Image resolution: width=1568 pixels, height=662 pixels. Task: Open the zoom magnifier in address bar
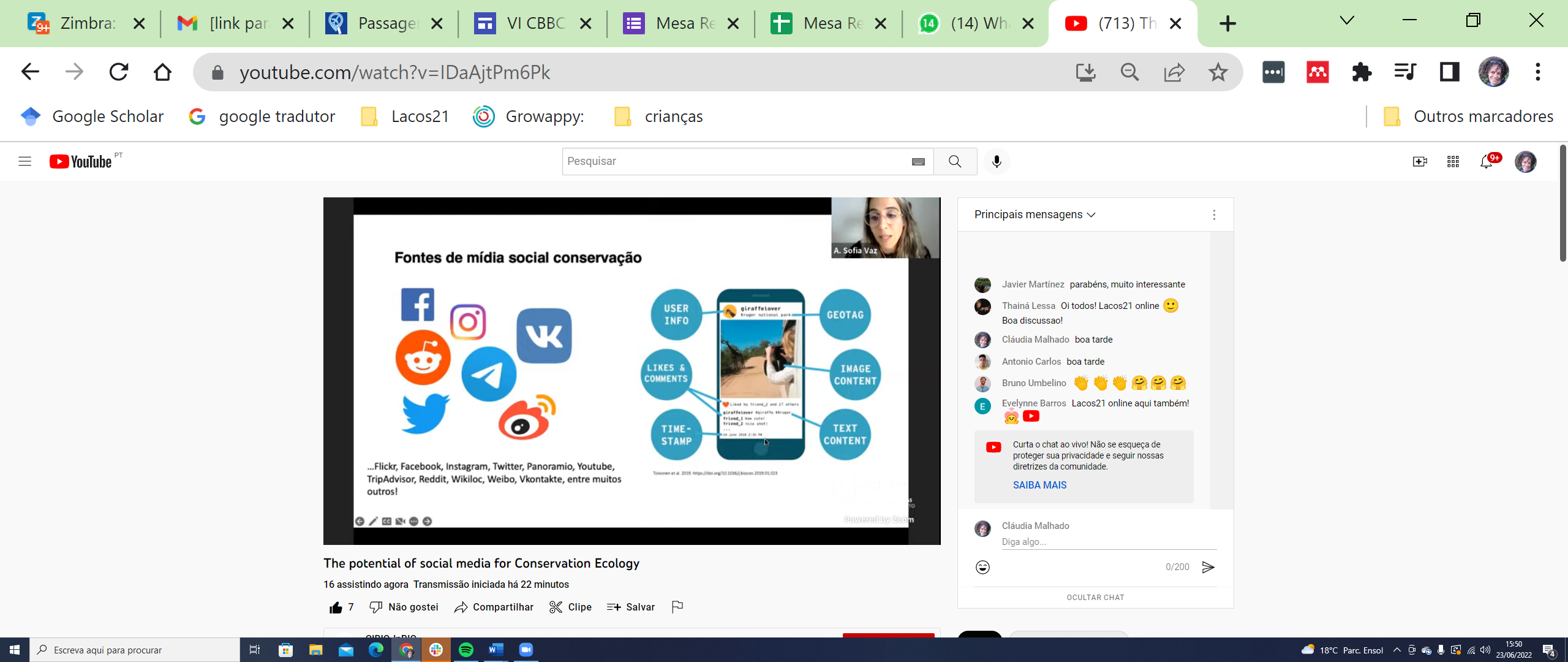pos(1129,72)
